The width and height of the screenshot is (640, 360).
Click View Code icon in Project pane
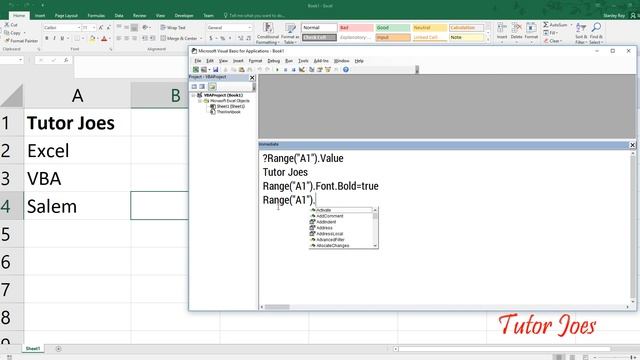[194, 87]
